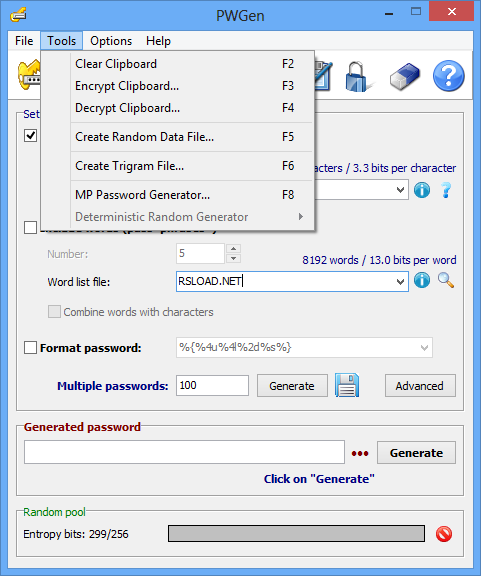
Task: Click the info icon beside character set dropdown
Action: pyautogui.click(x=422, y=190)
